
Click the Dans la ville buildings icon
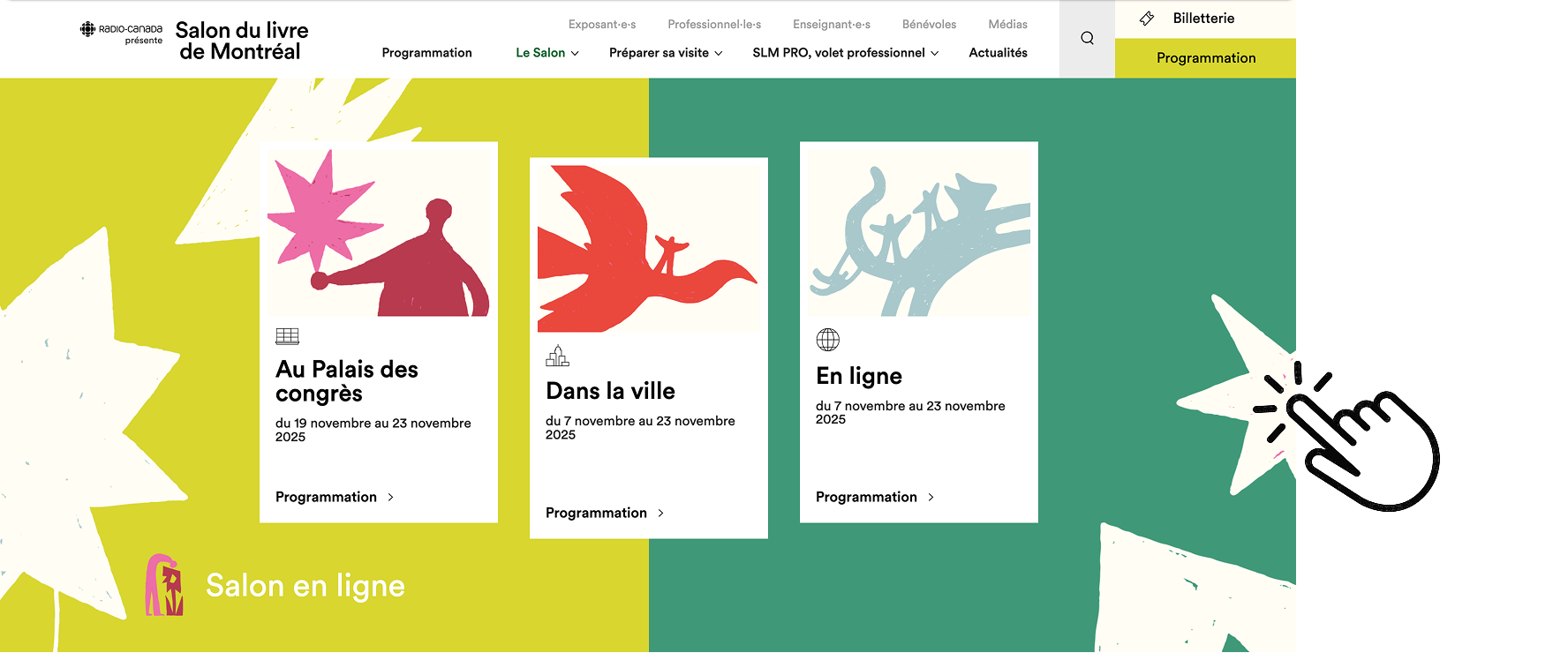[x=557, y=356]
